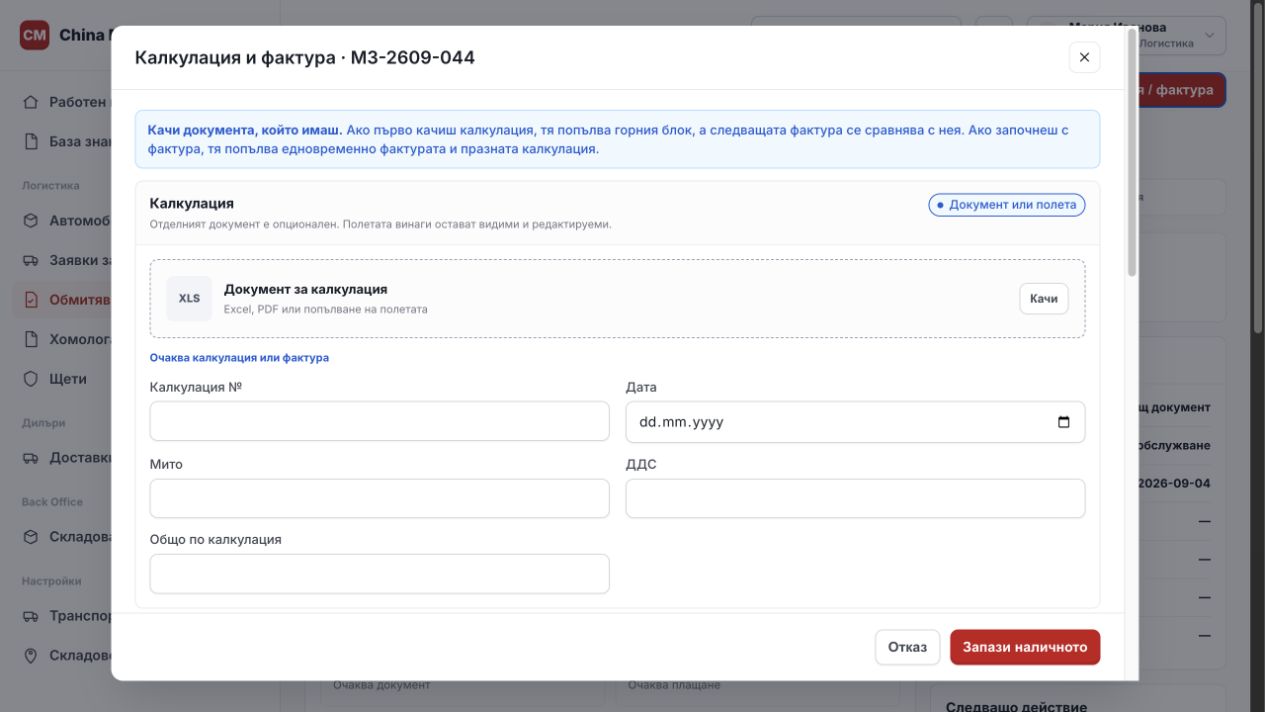Focus the Общо по калкулация input field

(x=379, y=574)
